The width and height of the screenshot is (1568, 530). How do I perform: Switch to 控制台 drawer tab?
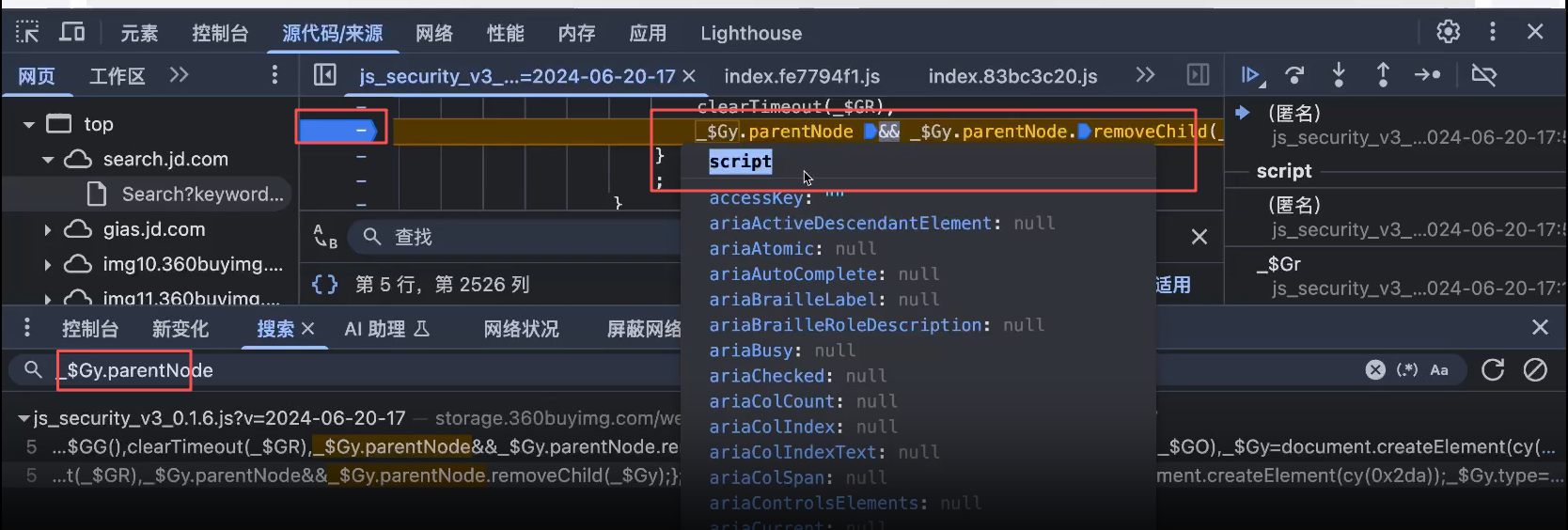tap(90, 329)
